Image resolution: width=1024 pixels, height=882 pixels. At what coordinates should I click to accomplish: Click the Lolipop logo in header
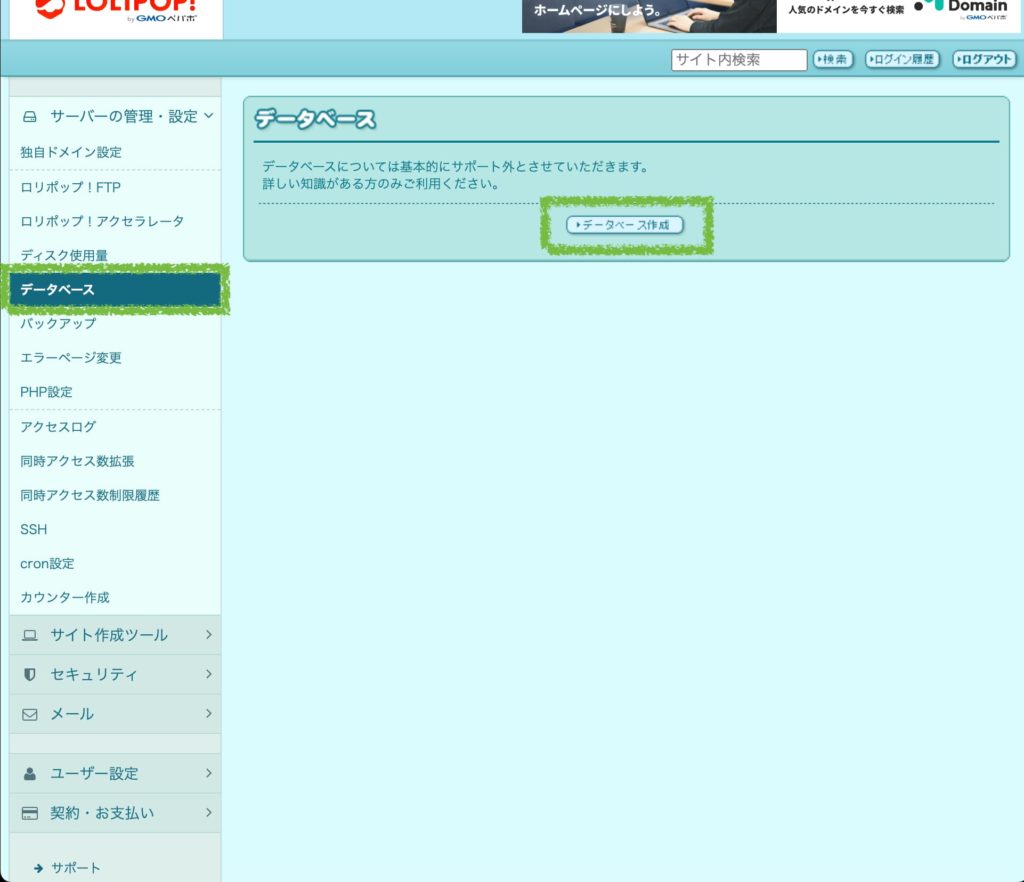[115, 11]
